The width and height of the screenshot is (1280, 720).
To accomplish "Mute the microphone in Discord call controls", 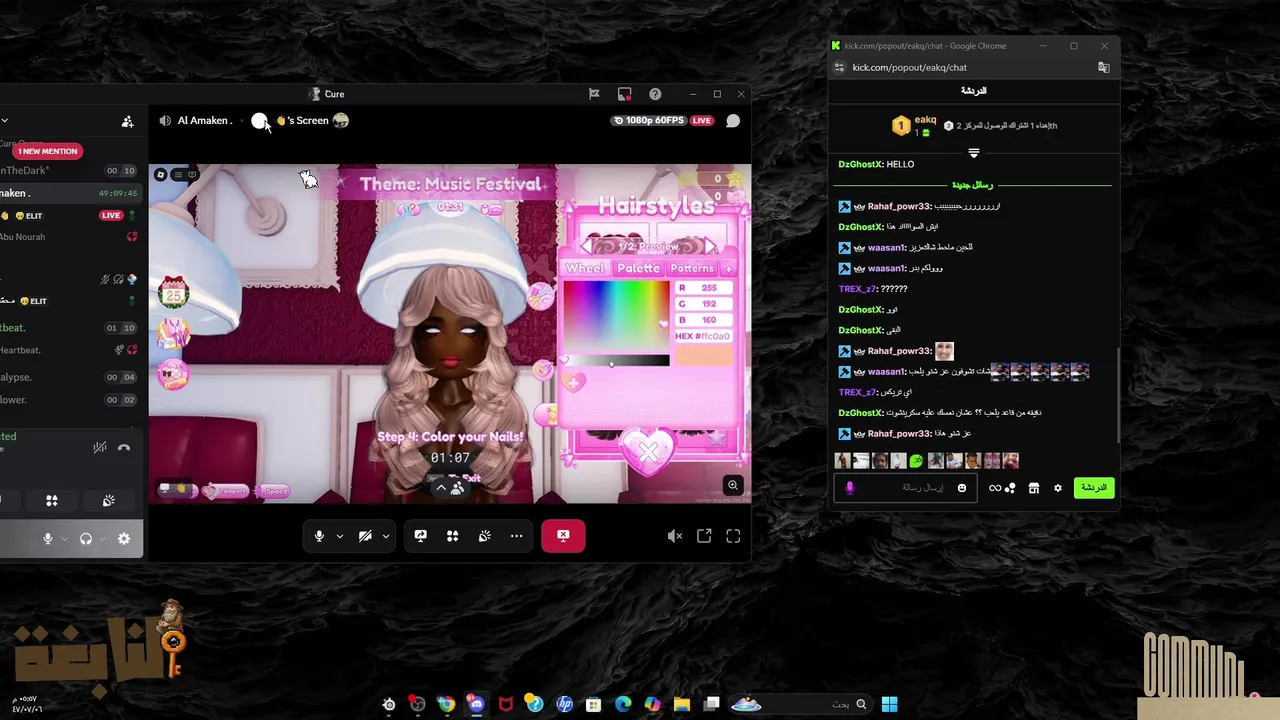I will coord(319,536).
